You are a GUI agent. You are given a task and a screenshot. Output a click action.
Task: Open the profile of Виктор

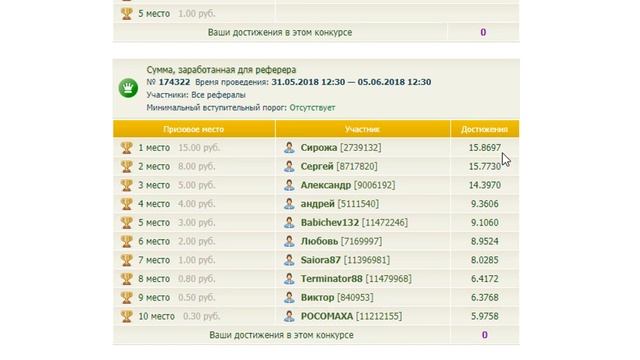317,298
